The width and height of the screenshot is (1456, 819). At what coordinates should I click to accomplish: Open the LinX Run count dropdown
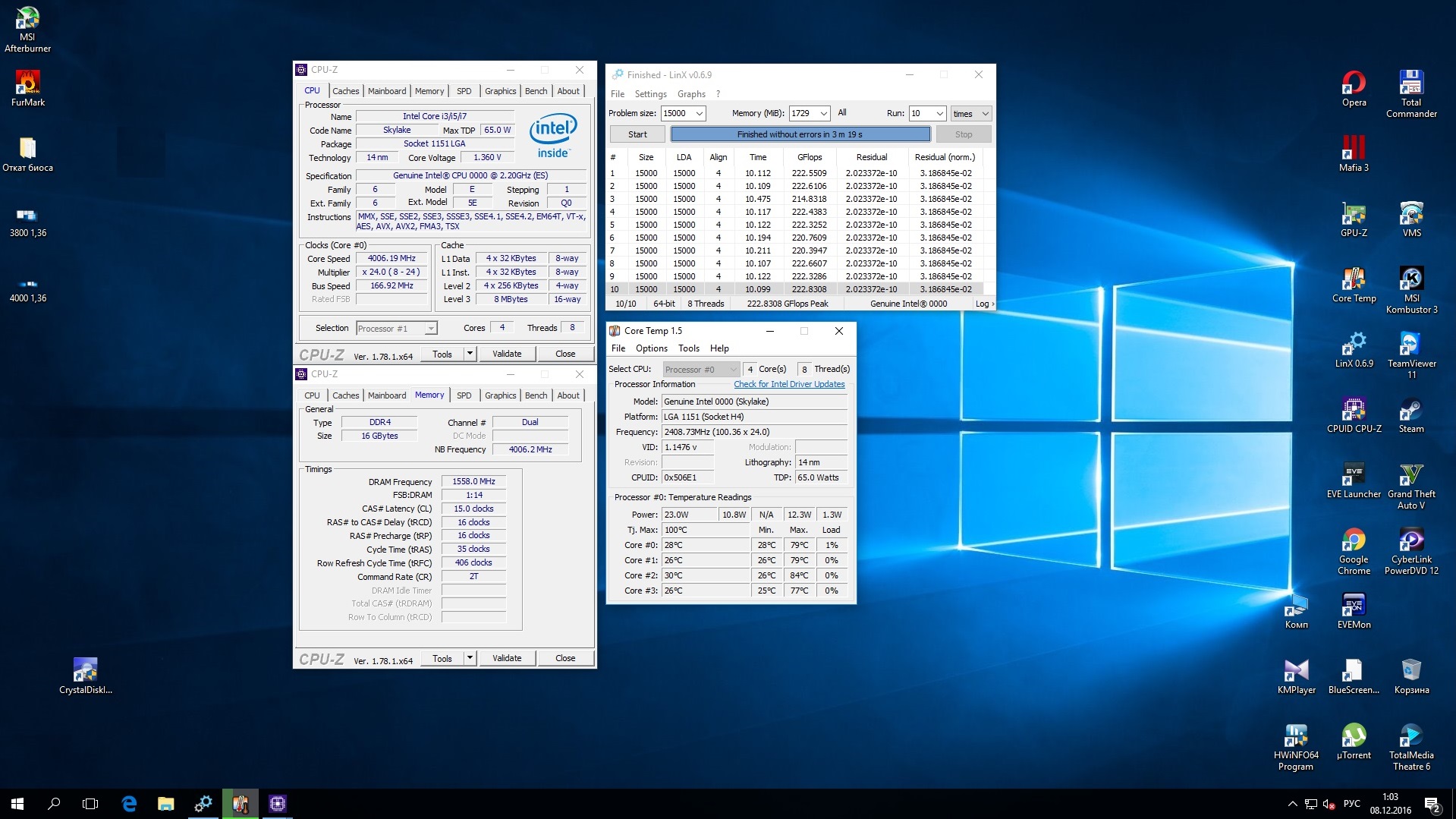pos(939,114)
